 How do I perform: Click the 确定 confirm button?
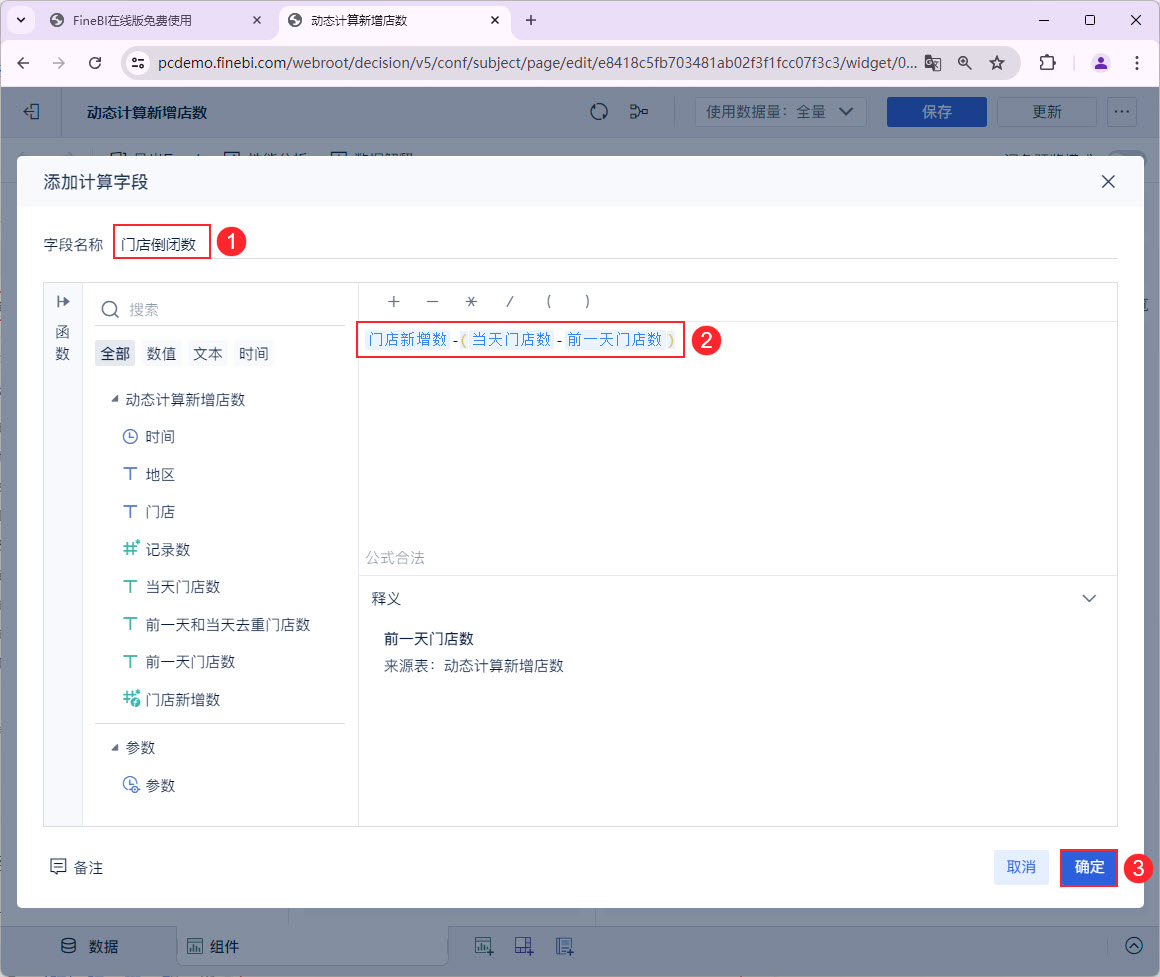click(x=1088, y=867)
